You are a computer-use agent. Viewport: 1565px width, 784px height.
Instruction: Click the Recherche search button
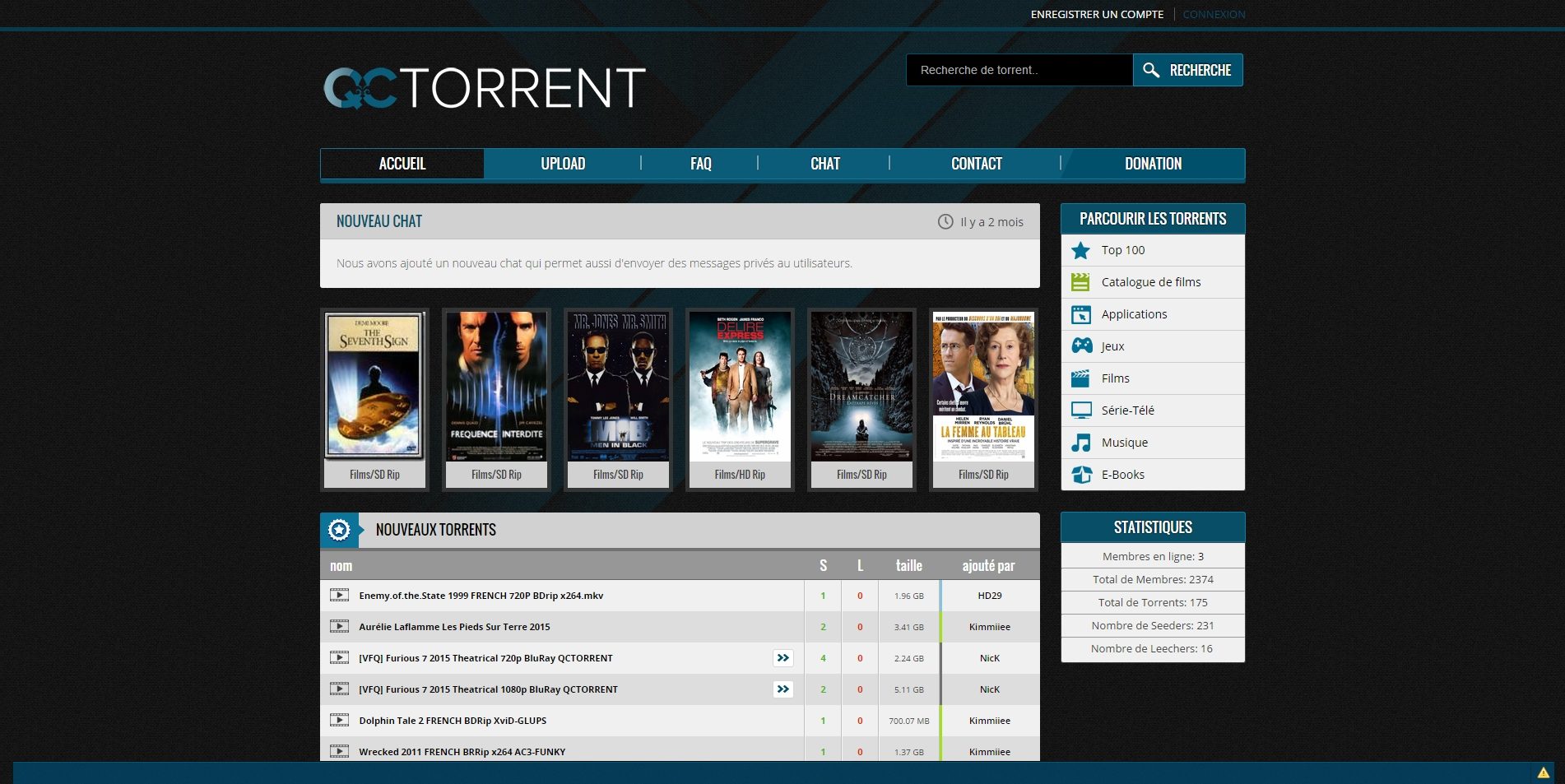click(x=1188, y=70)
